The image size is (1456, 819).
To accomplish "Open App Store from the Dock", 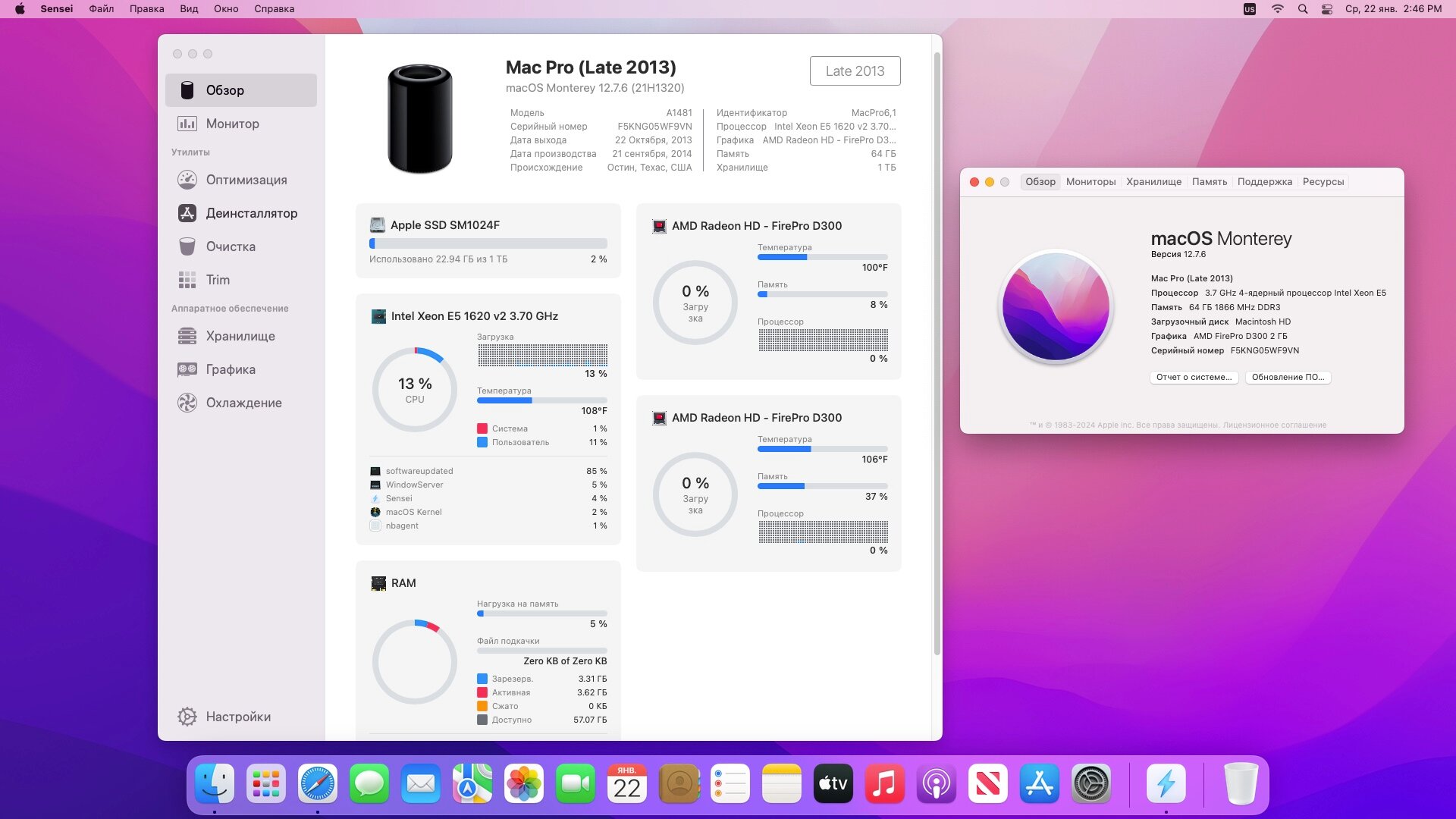I will pyautogui.click(x=1040, y=783).
